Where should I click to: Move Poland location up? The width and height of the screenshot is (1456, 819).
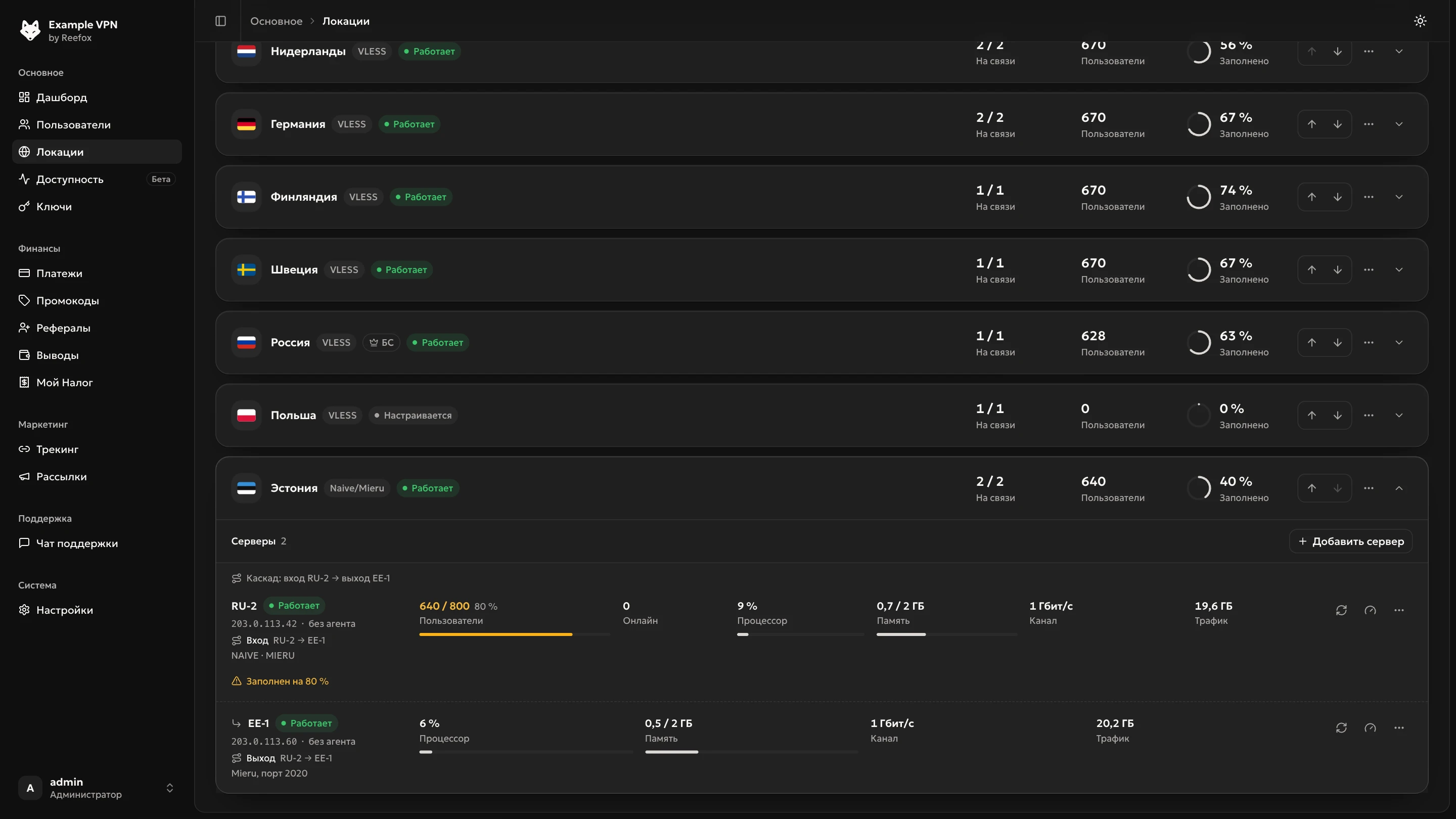coord(1312,416)
